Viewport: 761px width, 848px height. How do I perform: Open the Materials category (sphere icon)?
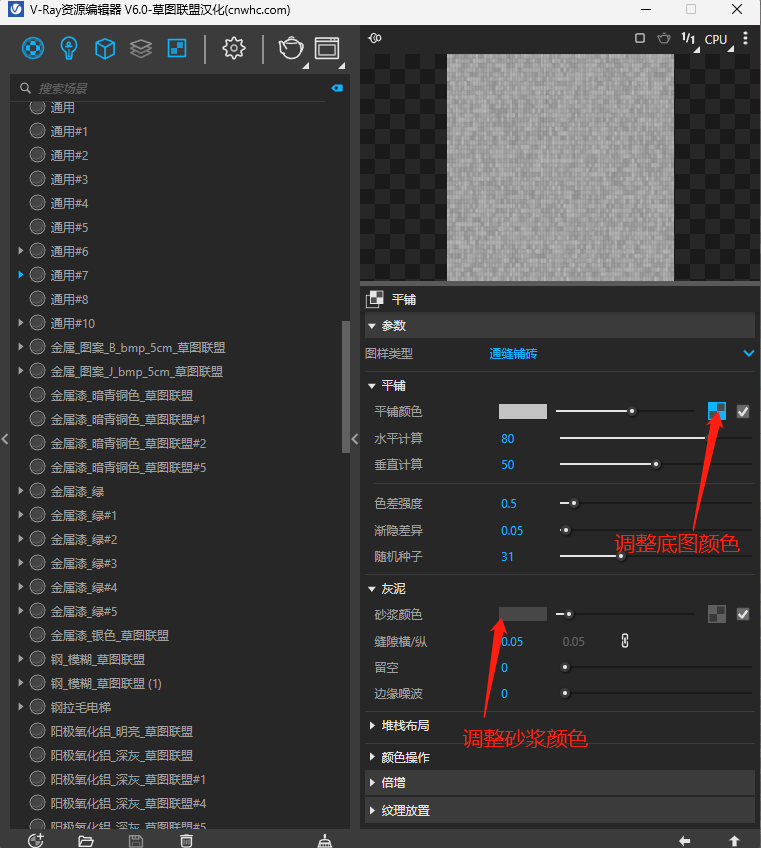click(x=33, y=48)
